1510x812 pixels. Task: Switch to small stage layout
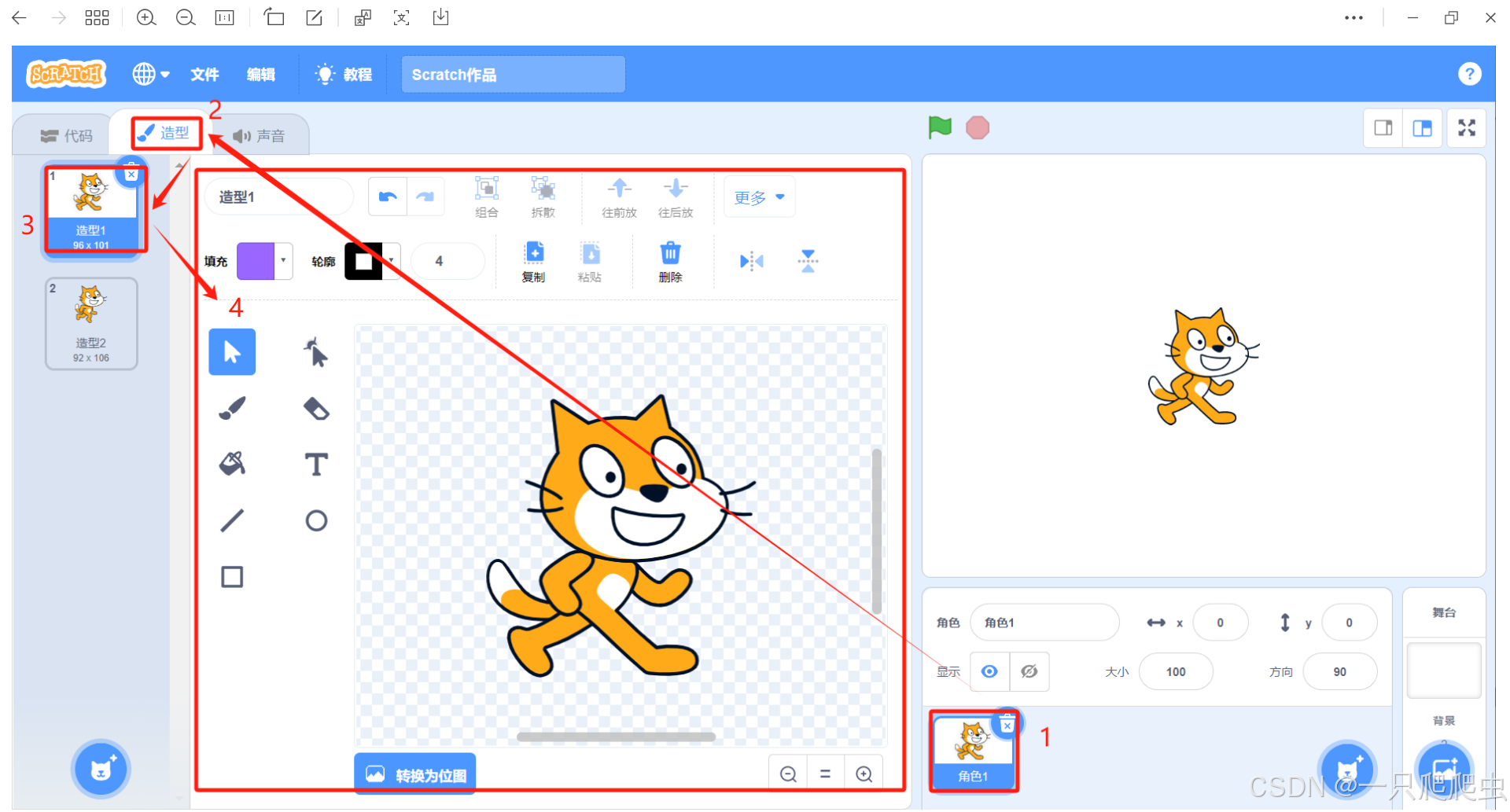1383,128
